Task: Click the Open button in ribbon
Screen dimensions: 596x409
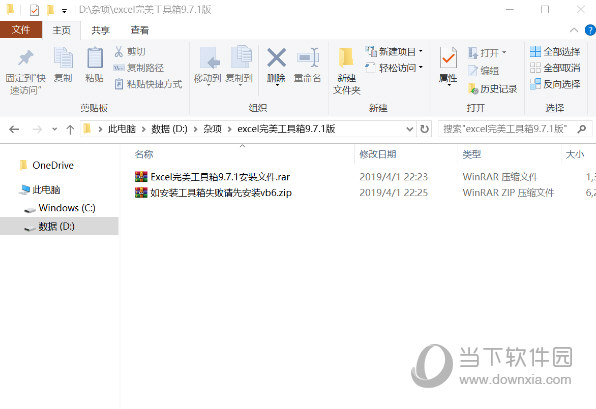Action: pyautogui.click(x=487, y=52)
